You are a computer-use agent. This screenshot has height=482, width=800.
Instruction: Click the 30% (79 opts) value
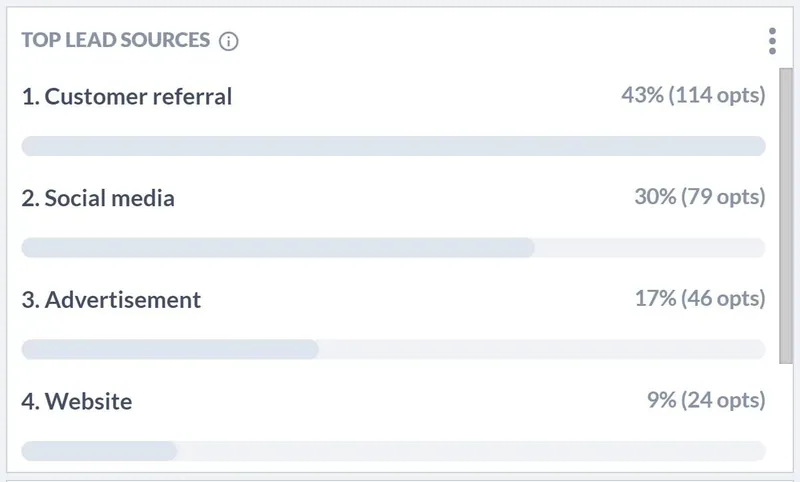pos(700,196)
